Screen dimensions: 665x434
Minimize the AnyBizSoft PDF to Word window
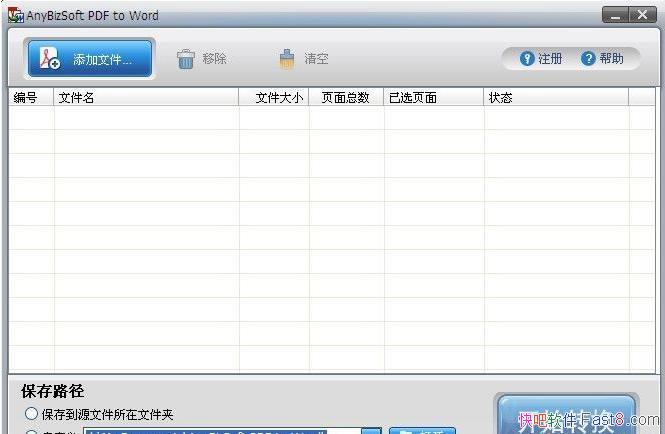615,15
